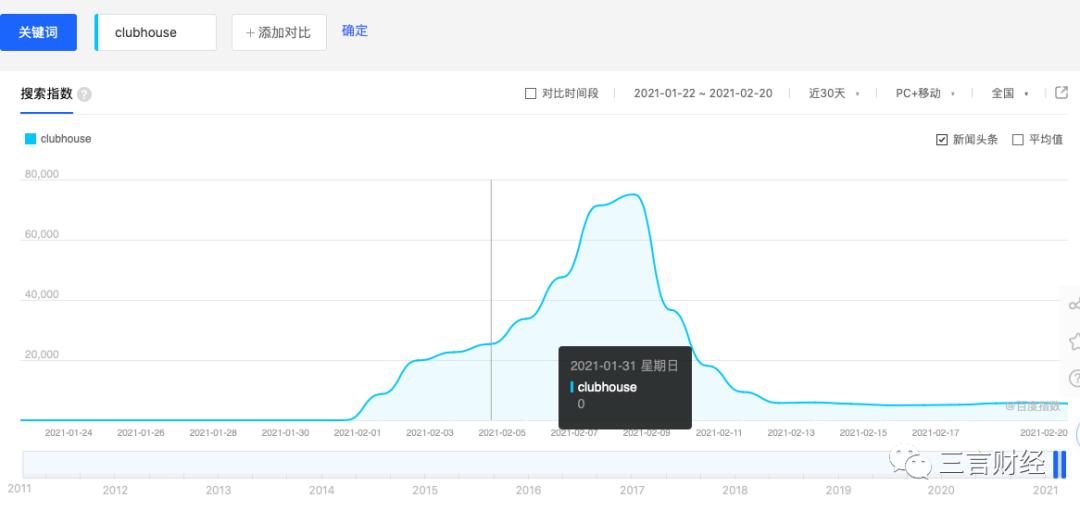
Task: Open the 近30天 time range dropdown
Action: [x=833, y=93]
